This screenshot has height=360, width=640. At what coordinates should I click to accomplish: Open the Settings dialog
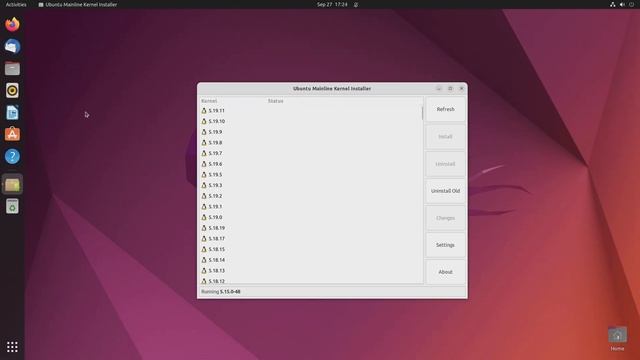[x=445, y=245]
